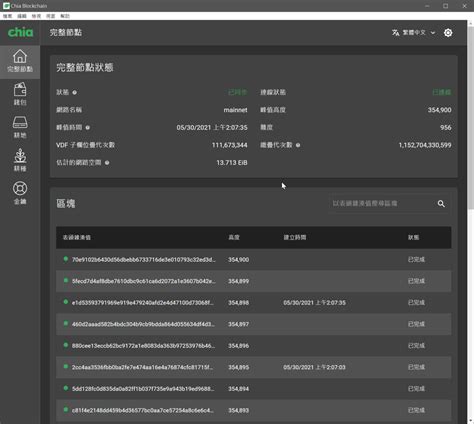Click the help icon next to 估計的網路空間
The image size is (474, 424).
click(107, 163)
